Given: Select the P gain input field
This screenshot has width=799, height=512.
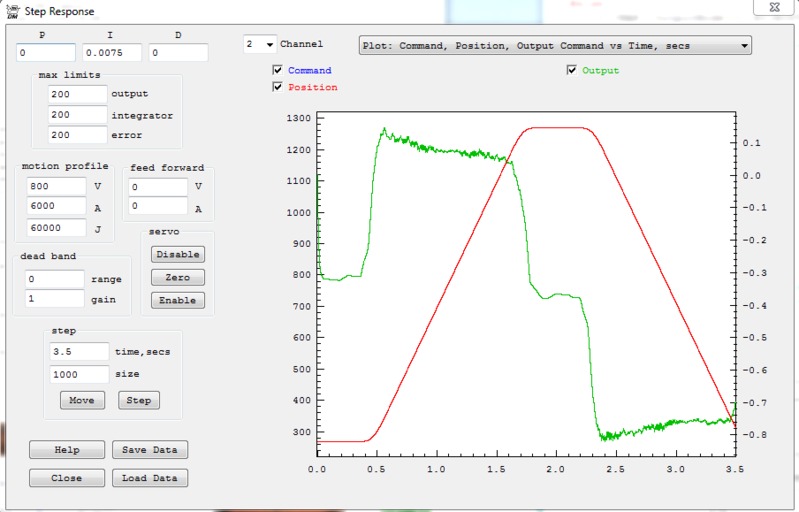Looking at the screenshot, I should click(45, 53).
